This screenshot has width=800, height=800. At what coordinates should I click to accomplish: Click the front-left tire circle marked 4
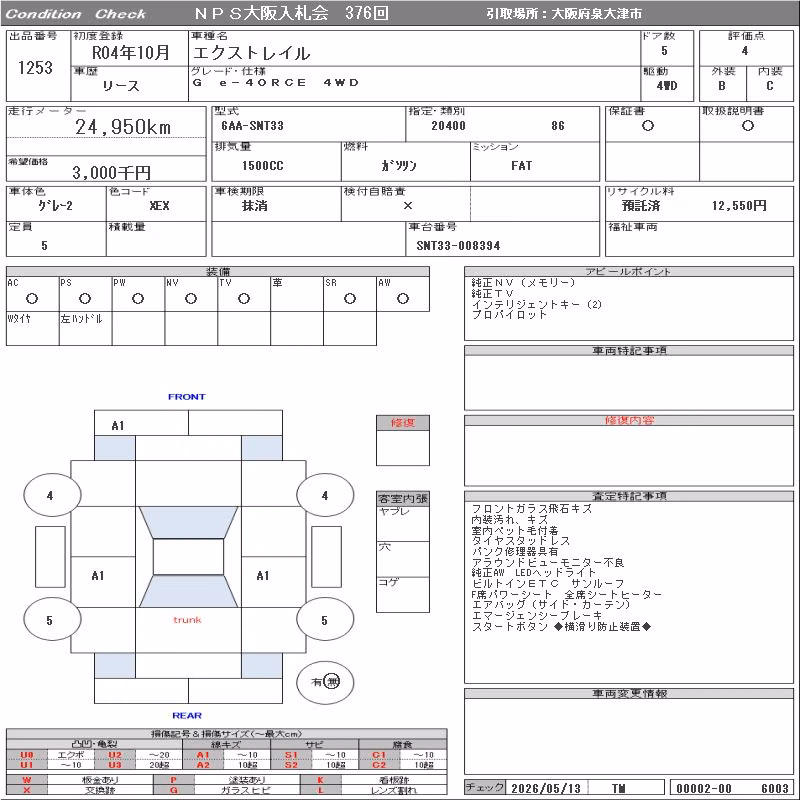52,495
